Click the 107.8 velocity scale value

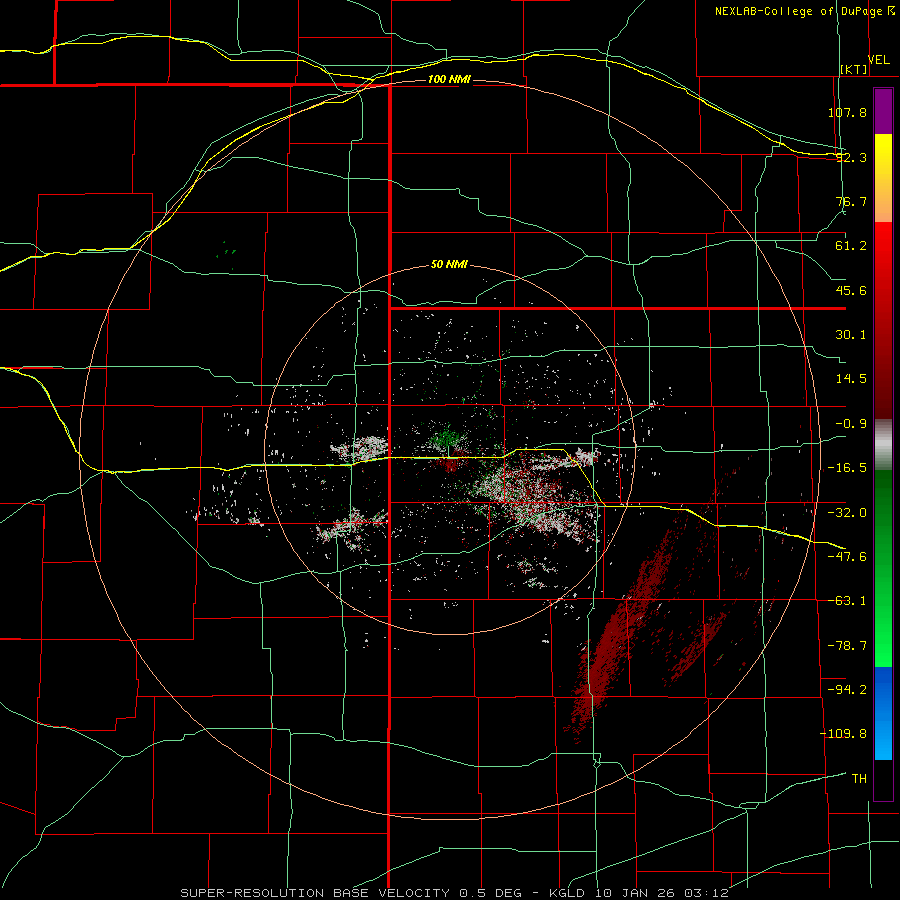pyautogui.click(x=847, y=112)
